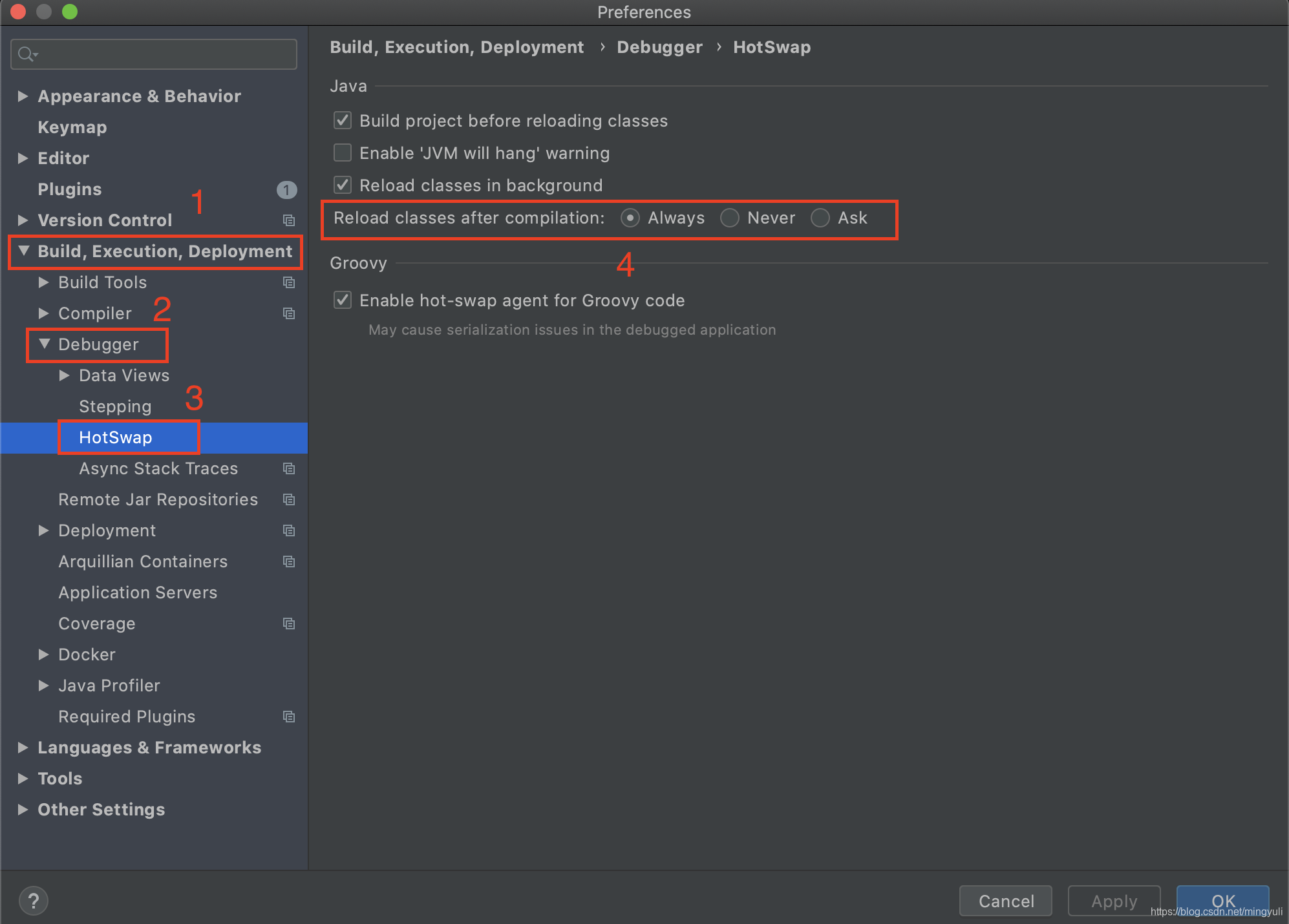Click the help question mark icon

(x=34, y=901)
